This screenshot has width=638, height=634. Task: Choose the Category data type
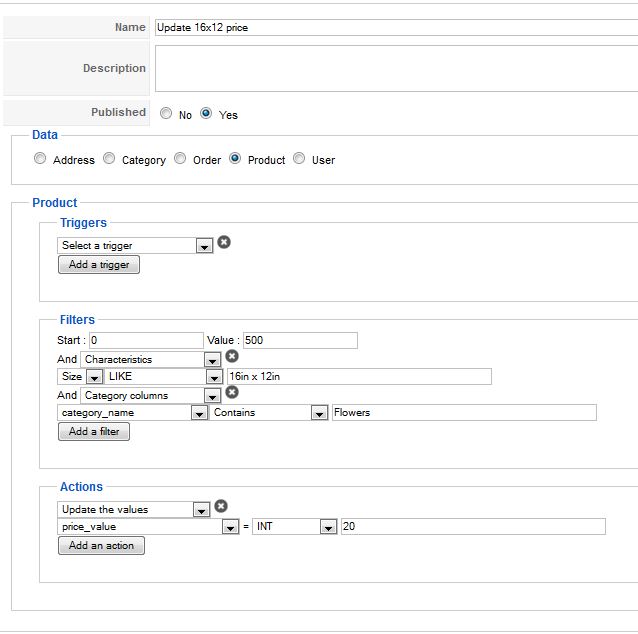[109, 159]
